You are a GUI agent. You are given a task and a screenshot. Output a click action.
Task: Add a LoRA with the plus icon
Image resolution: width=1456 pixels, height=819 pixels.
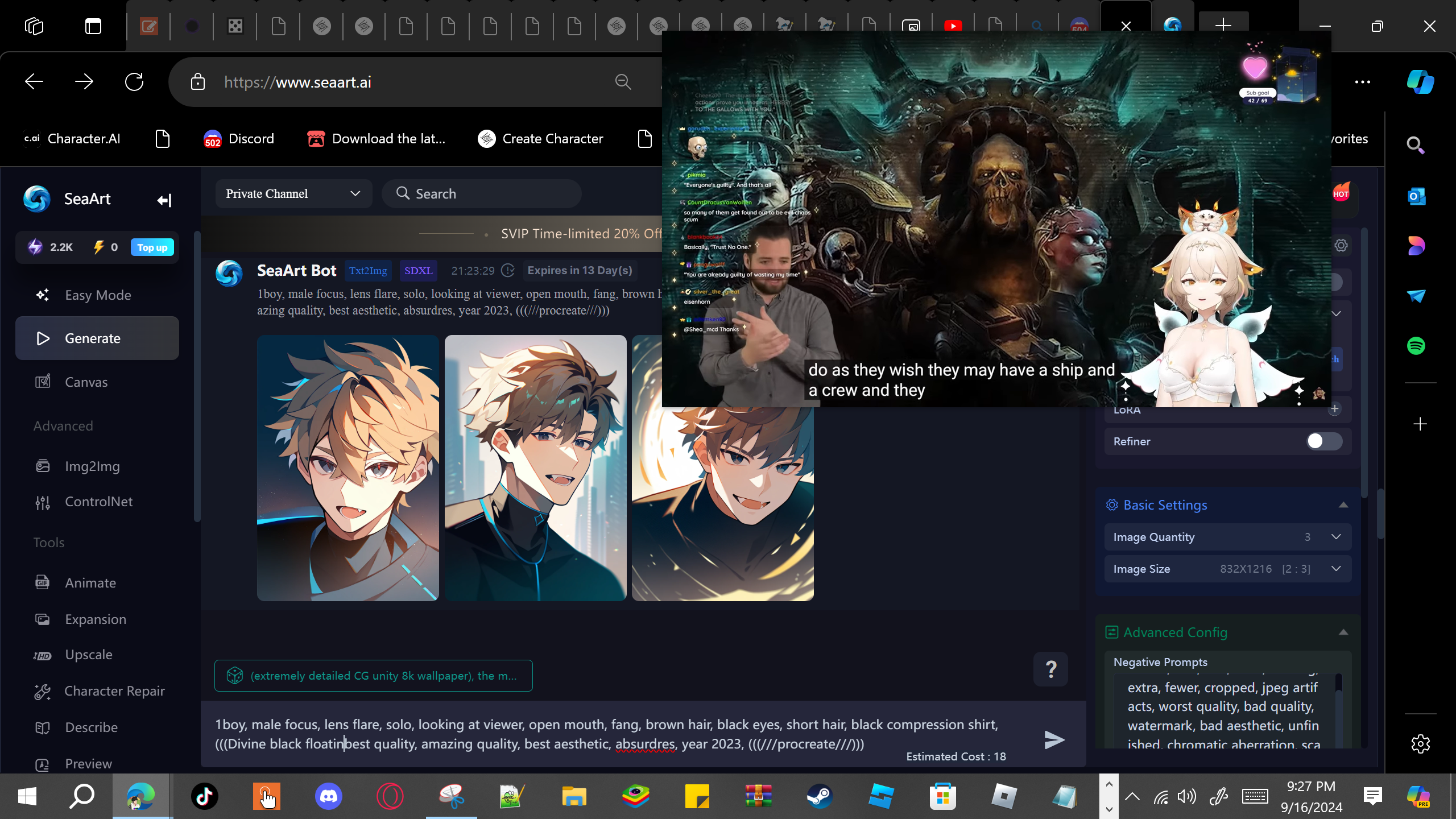[1335, 409]
